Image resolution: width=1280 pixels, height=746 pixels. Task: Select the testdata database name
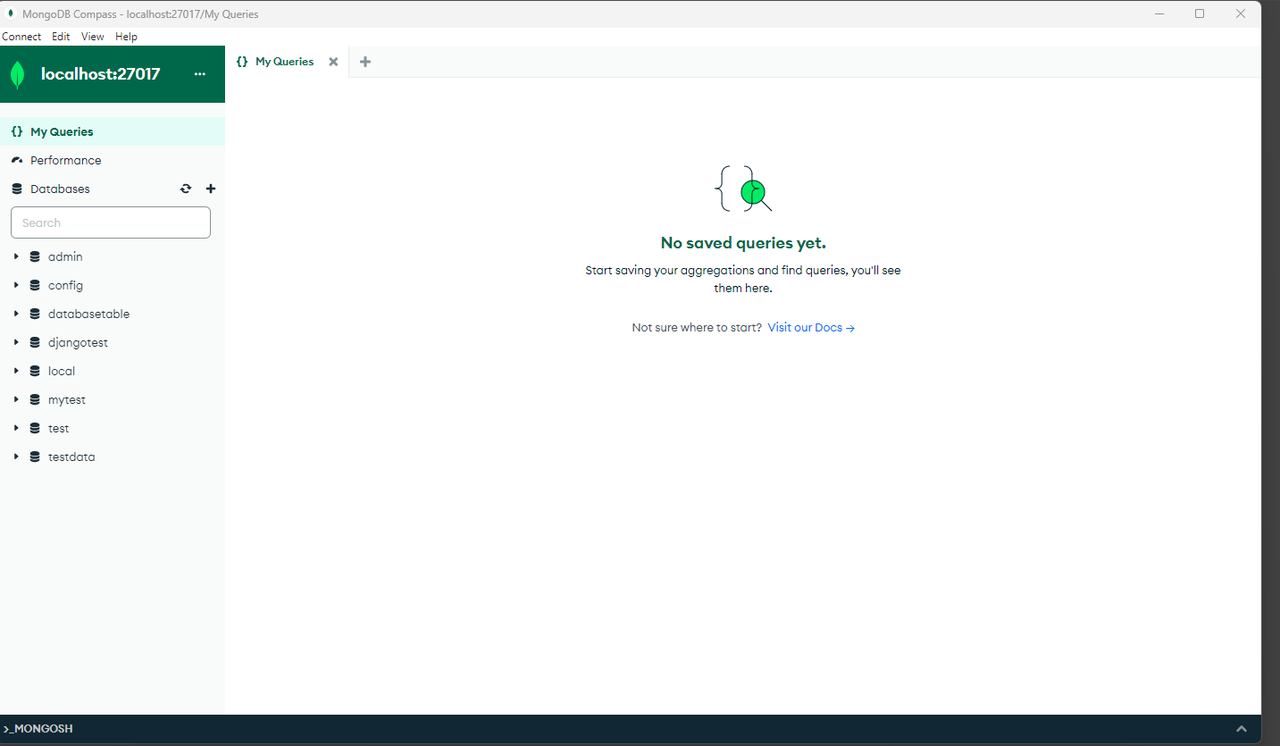71,457
